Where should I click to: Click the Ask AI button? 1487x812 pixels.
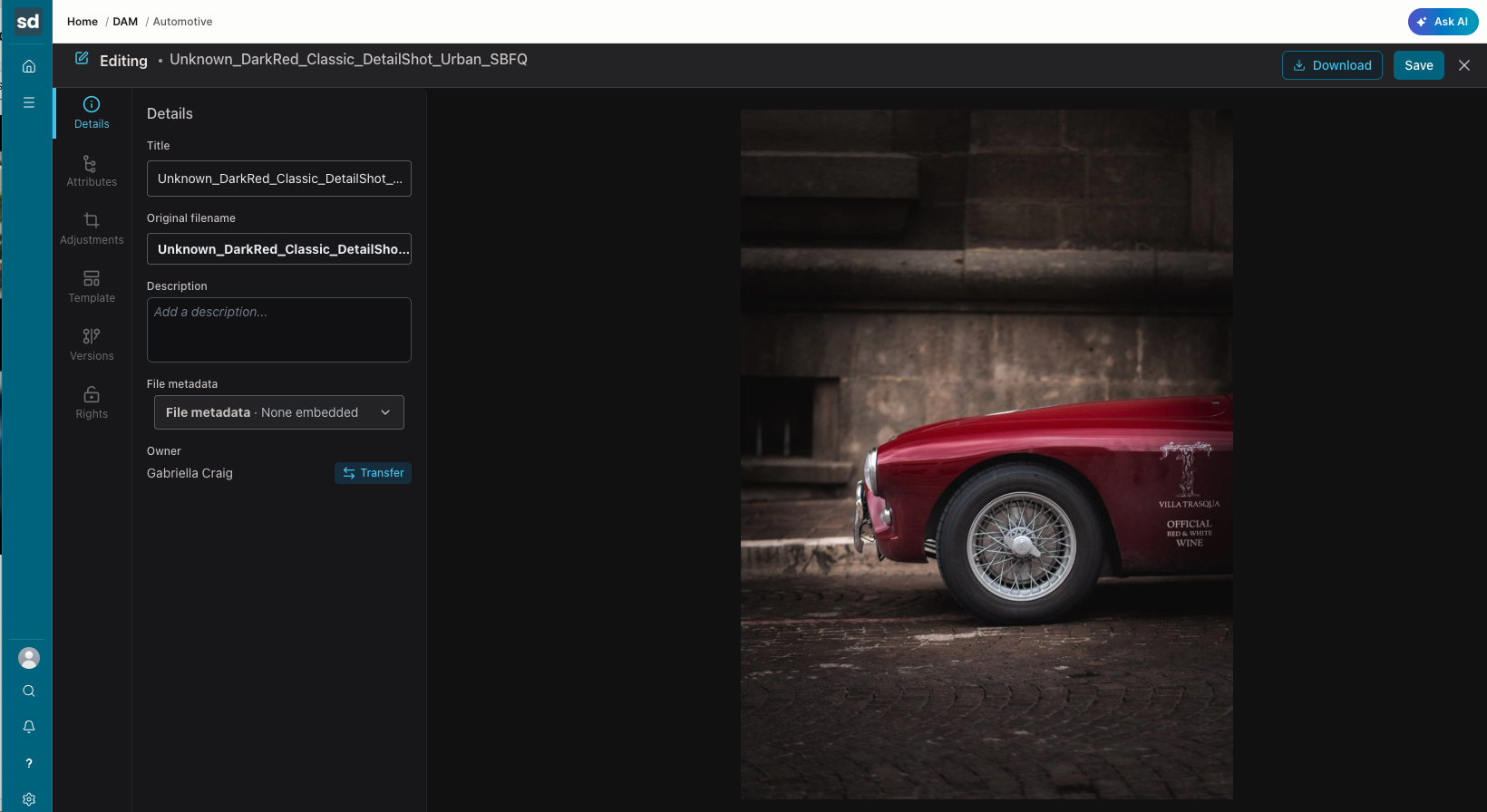pos(1443,22)
